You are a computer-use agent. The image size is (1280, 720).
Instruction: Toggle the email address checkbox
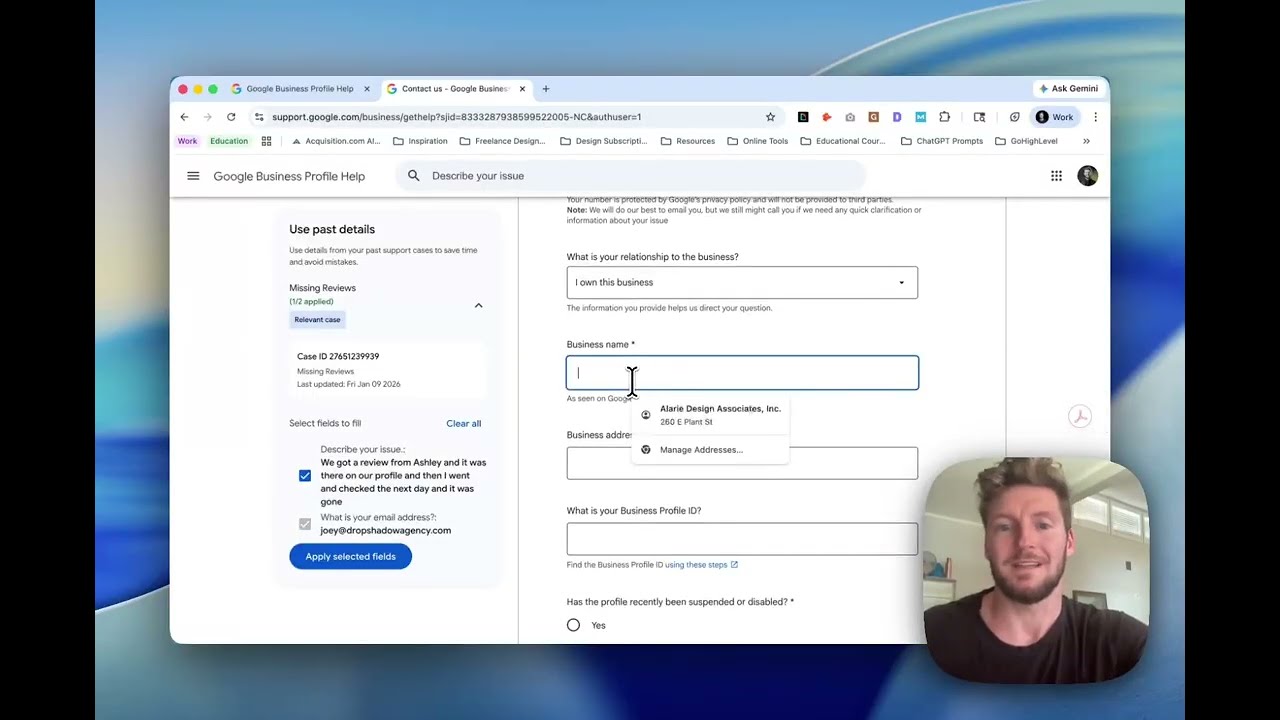pyautogui.click(x=305, y=524)
